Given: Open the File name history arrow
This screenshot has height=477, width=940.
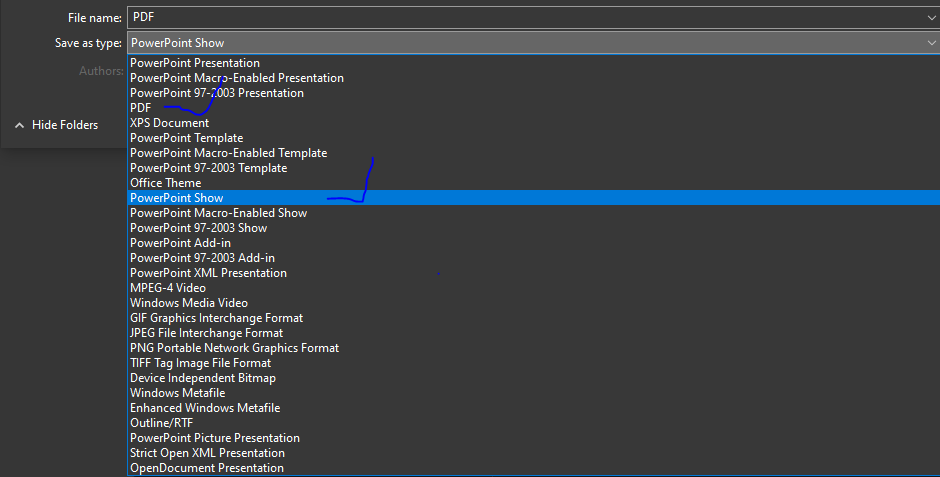Looking at the screenshot, I should coord(931,18).
